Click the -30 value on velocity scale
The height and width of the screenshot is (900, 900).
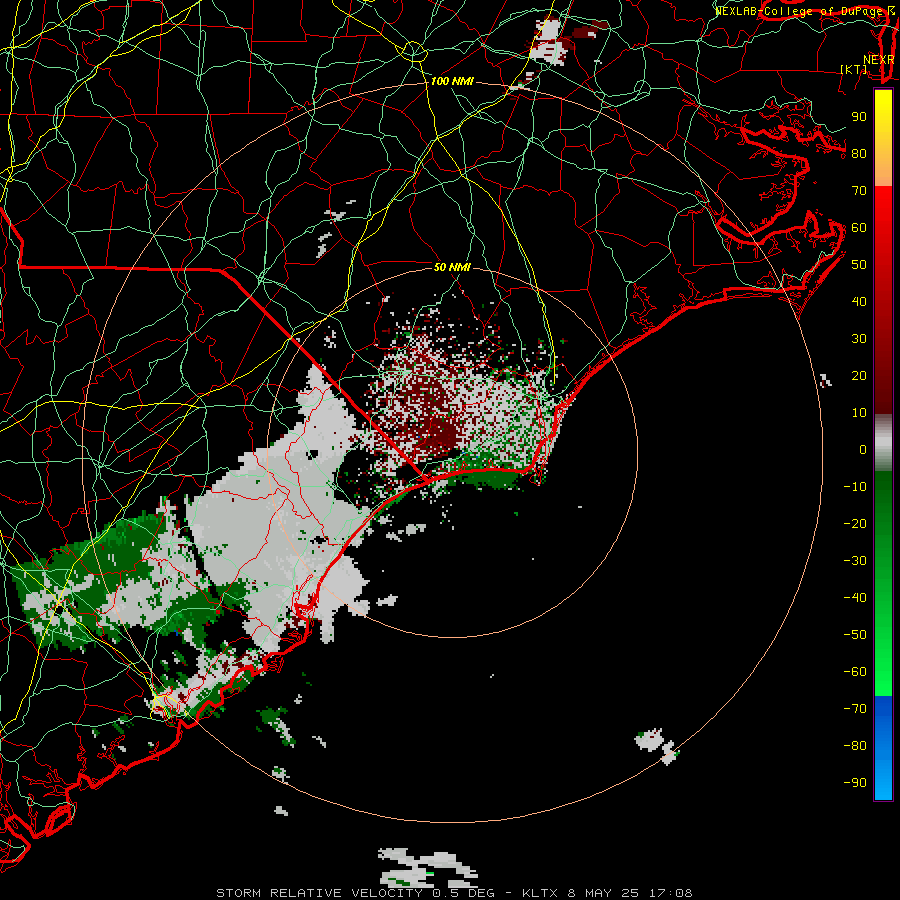855,561
